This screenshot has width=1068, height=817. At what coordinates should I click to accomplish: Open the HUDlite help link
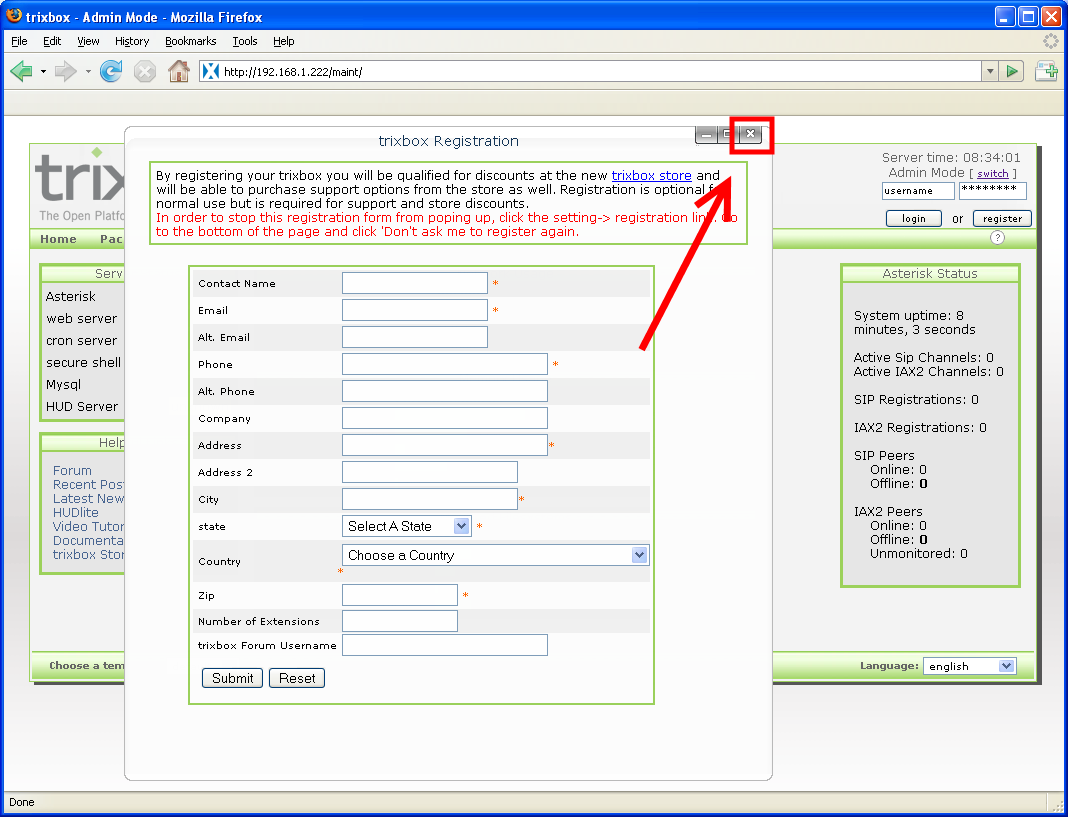[x=76, y=512]
